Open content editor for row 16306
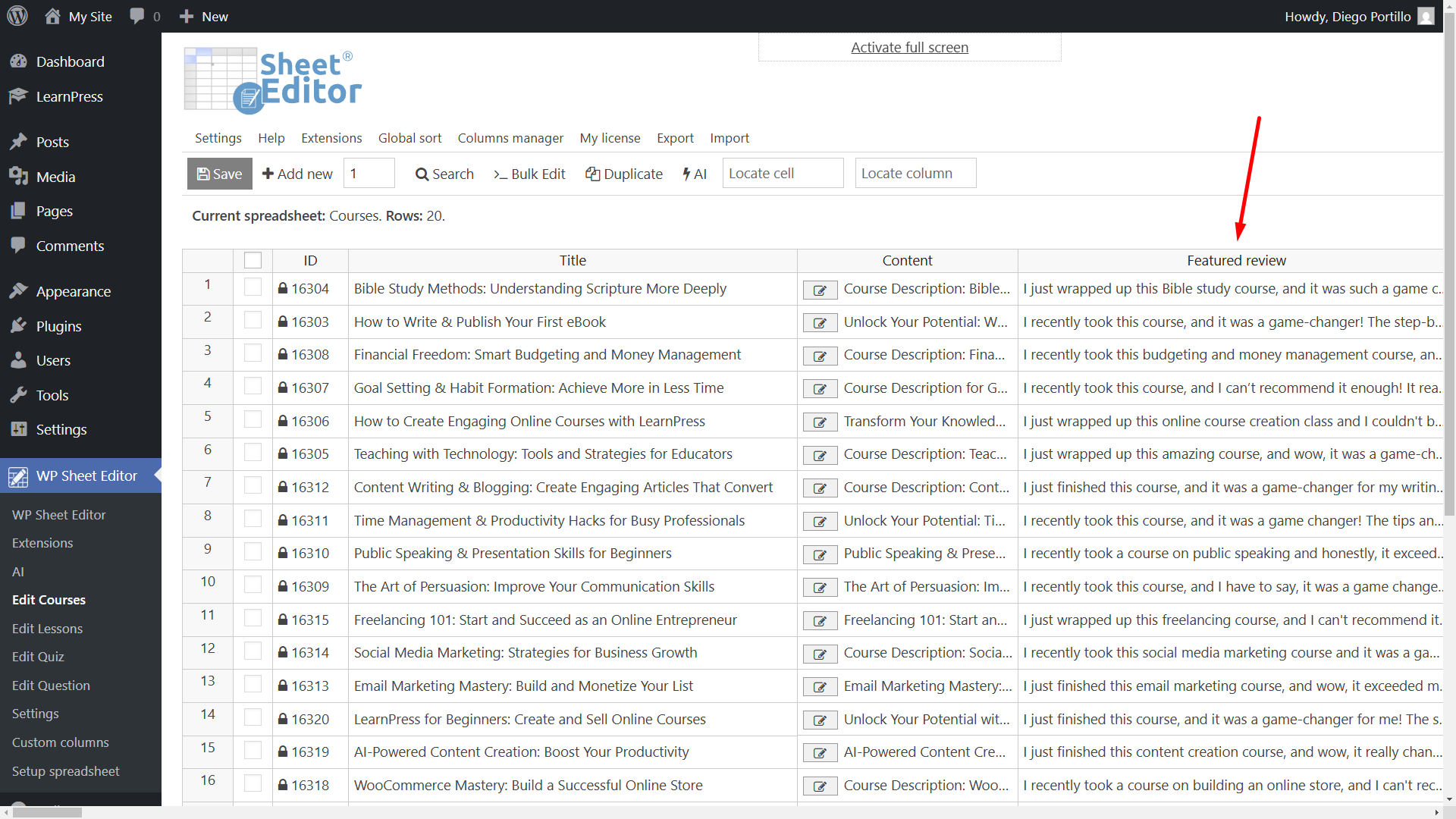The height and width of the screenshot is (819, 1456). click(x=820, y=422)
